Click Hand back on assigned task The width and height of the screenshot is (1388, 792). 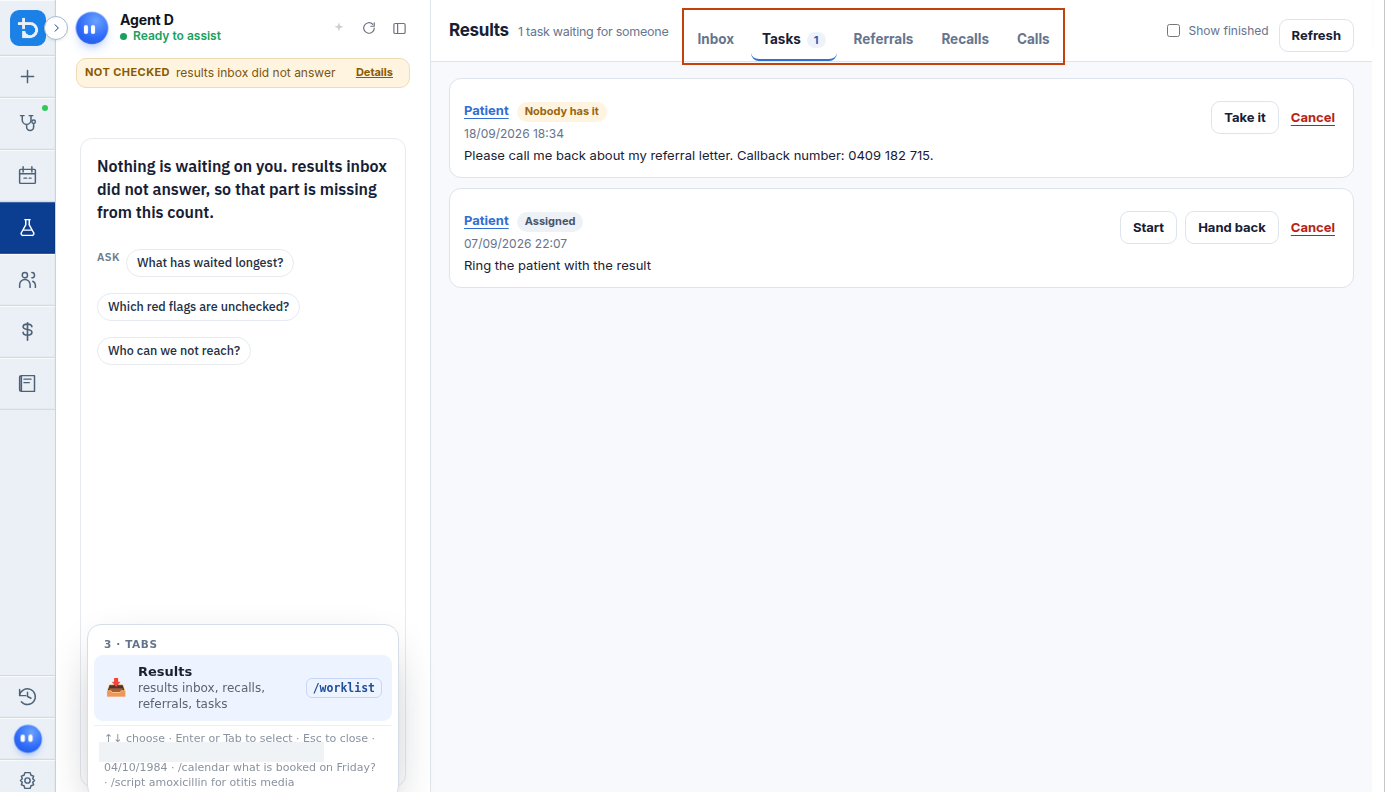click(x=1232, y=227)
